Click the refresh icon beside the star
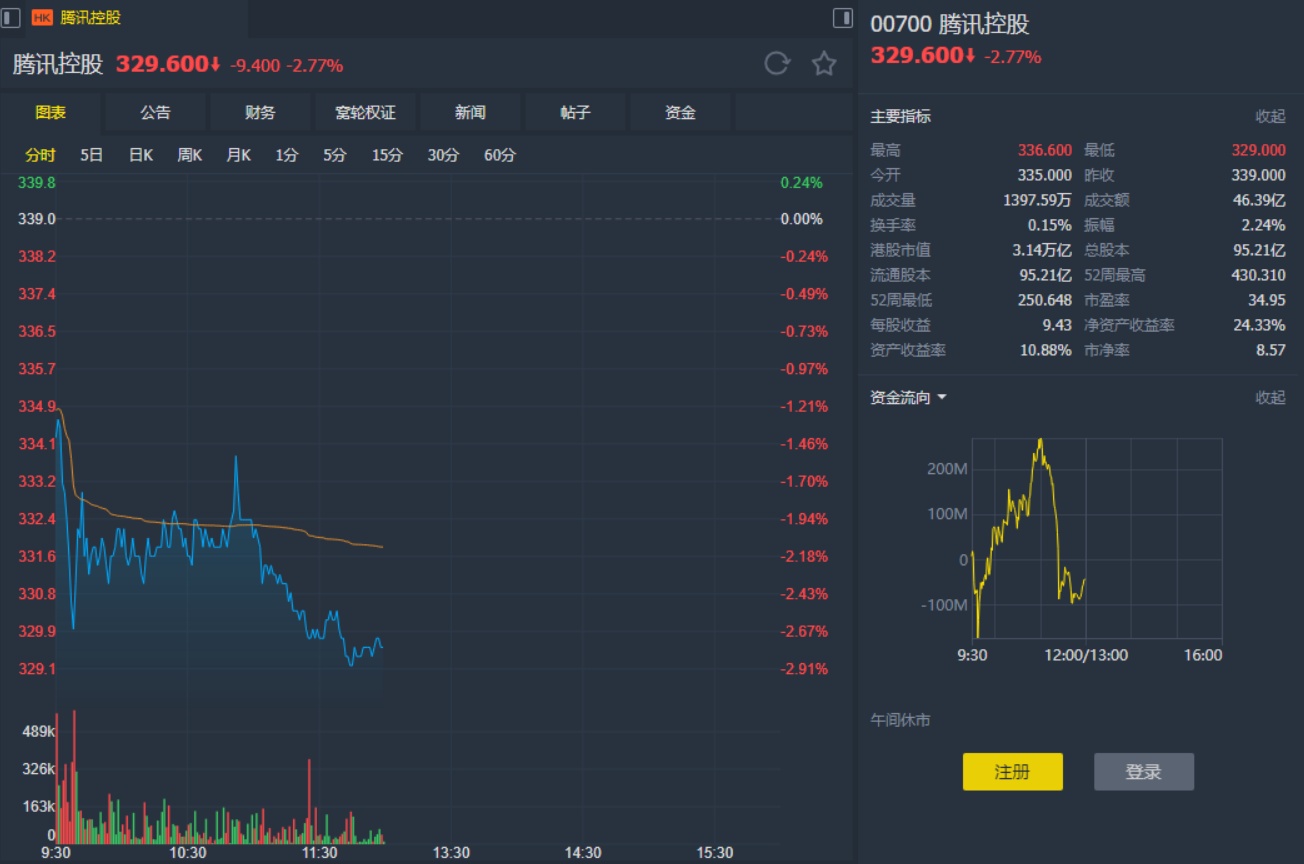1304x864 pixels. click(x=777, y=64)
